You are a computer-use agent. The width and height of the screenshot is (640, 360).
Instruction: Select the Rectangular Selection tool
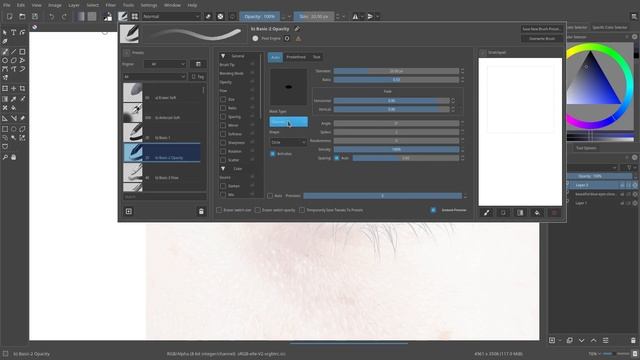point(5,129)
